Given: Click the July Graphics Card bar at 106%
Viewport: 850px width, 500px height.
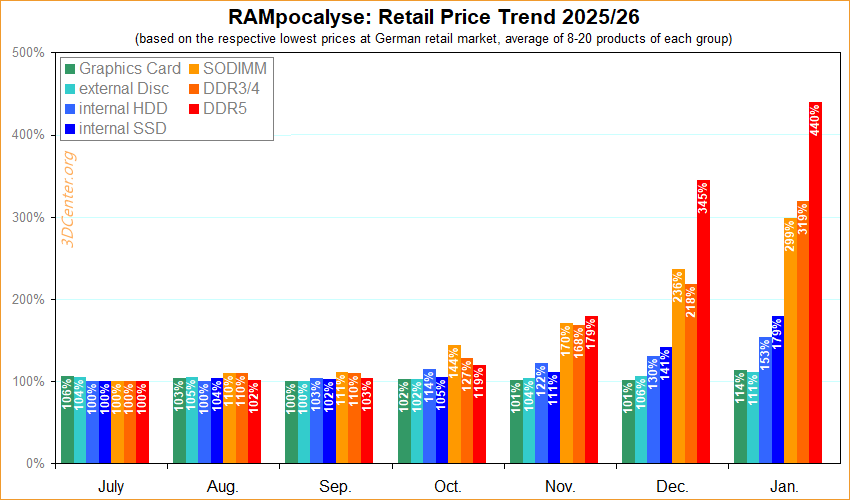Looking at the screenshot, I should 67,422.
